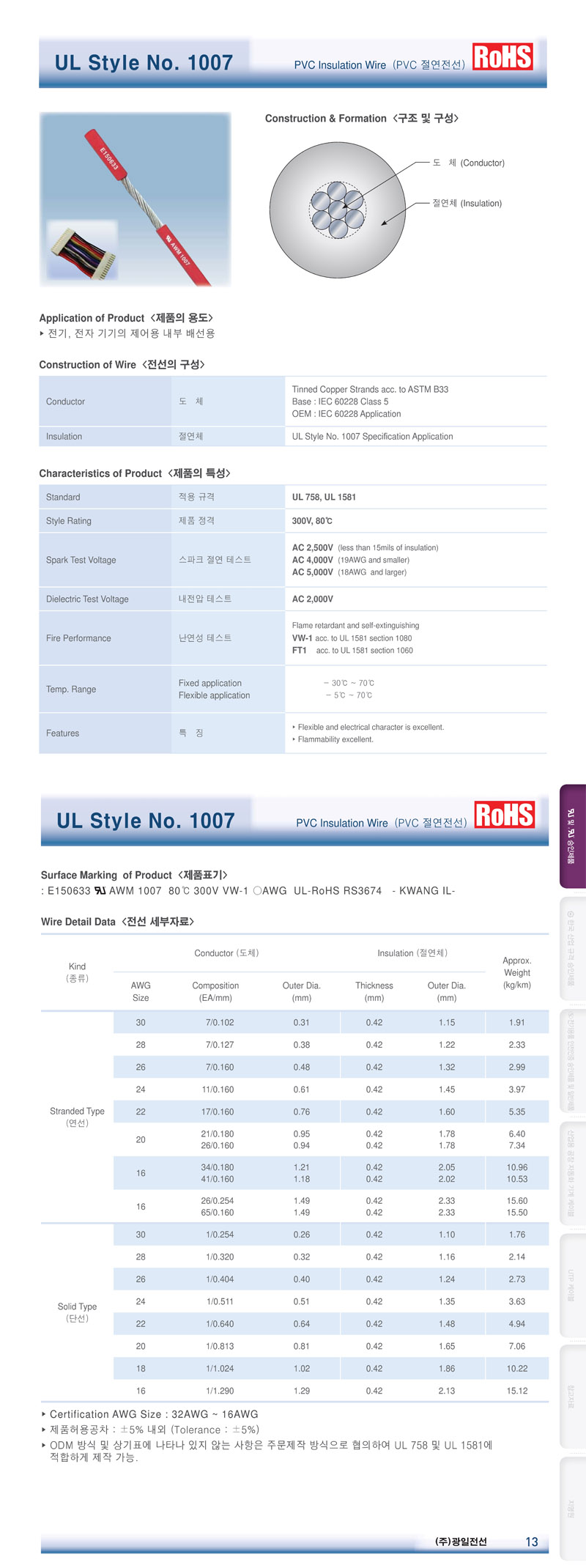
Task: Open the 참고자료 side tab
Action: (572, 1397)
